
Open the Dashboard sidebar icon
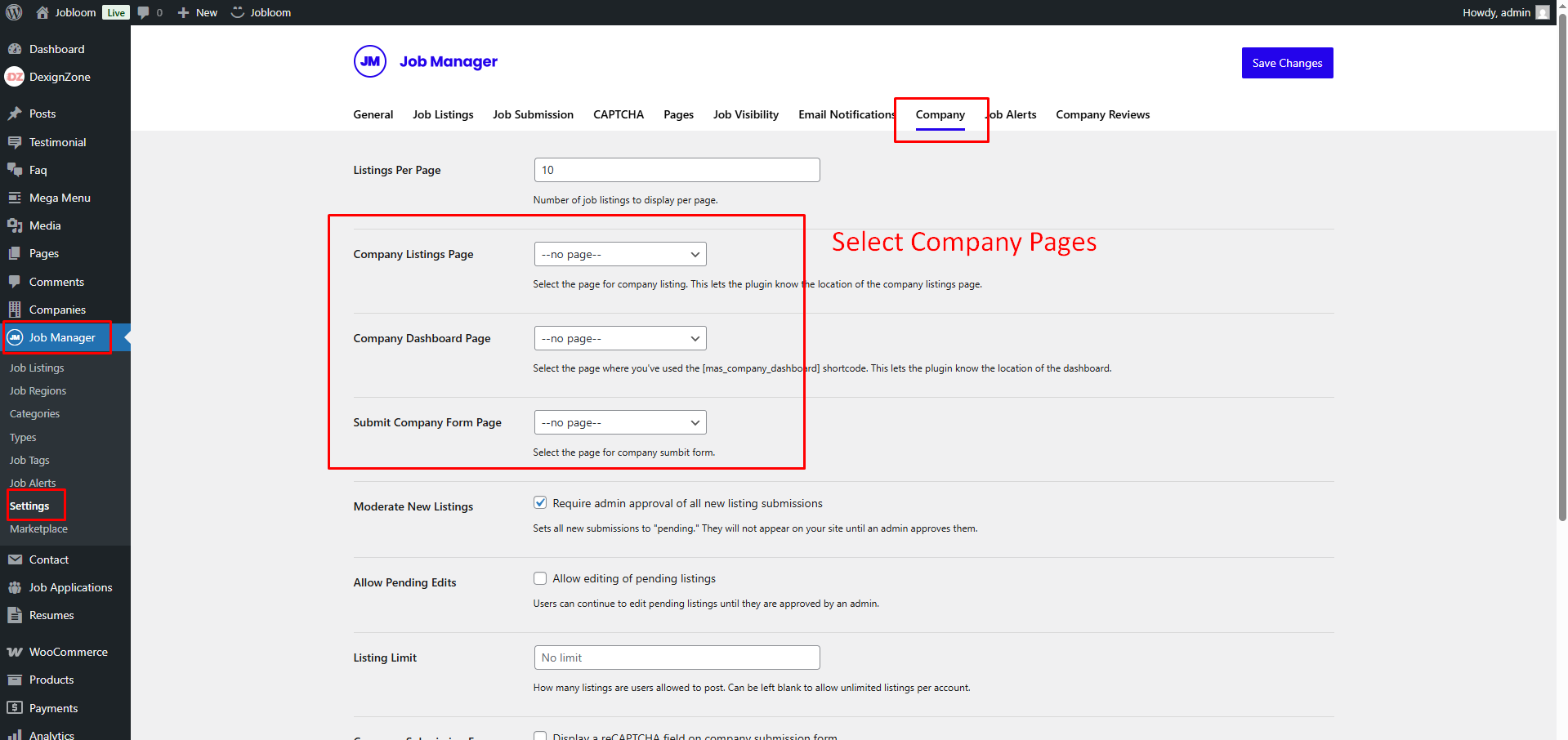click(15, 49)
